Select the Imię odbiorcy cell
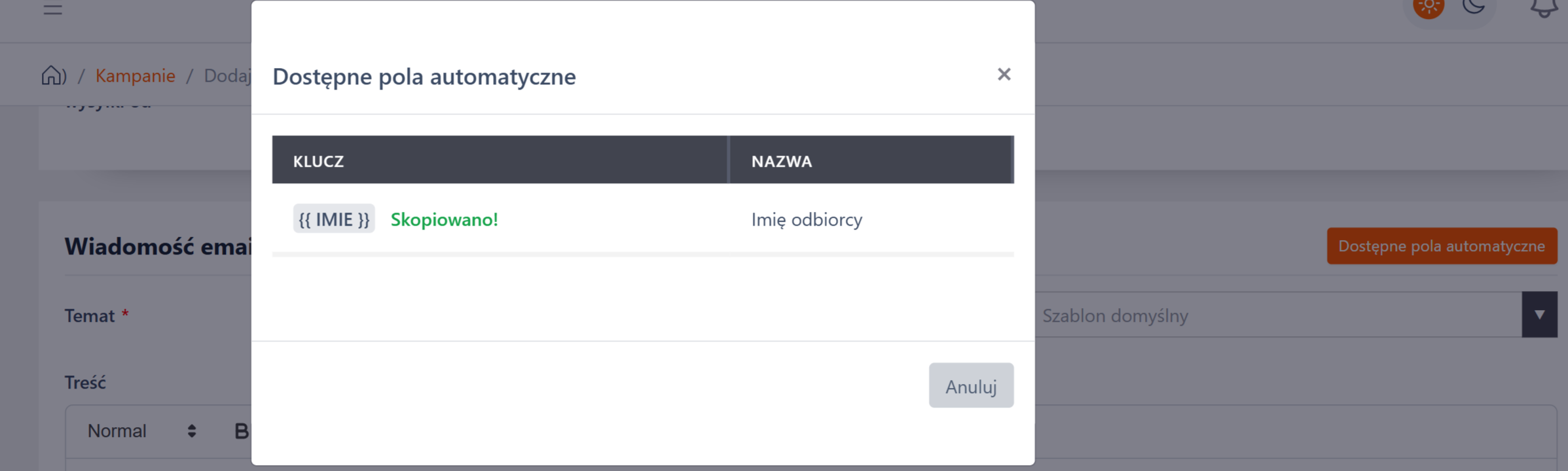 [x=807, y=220]
